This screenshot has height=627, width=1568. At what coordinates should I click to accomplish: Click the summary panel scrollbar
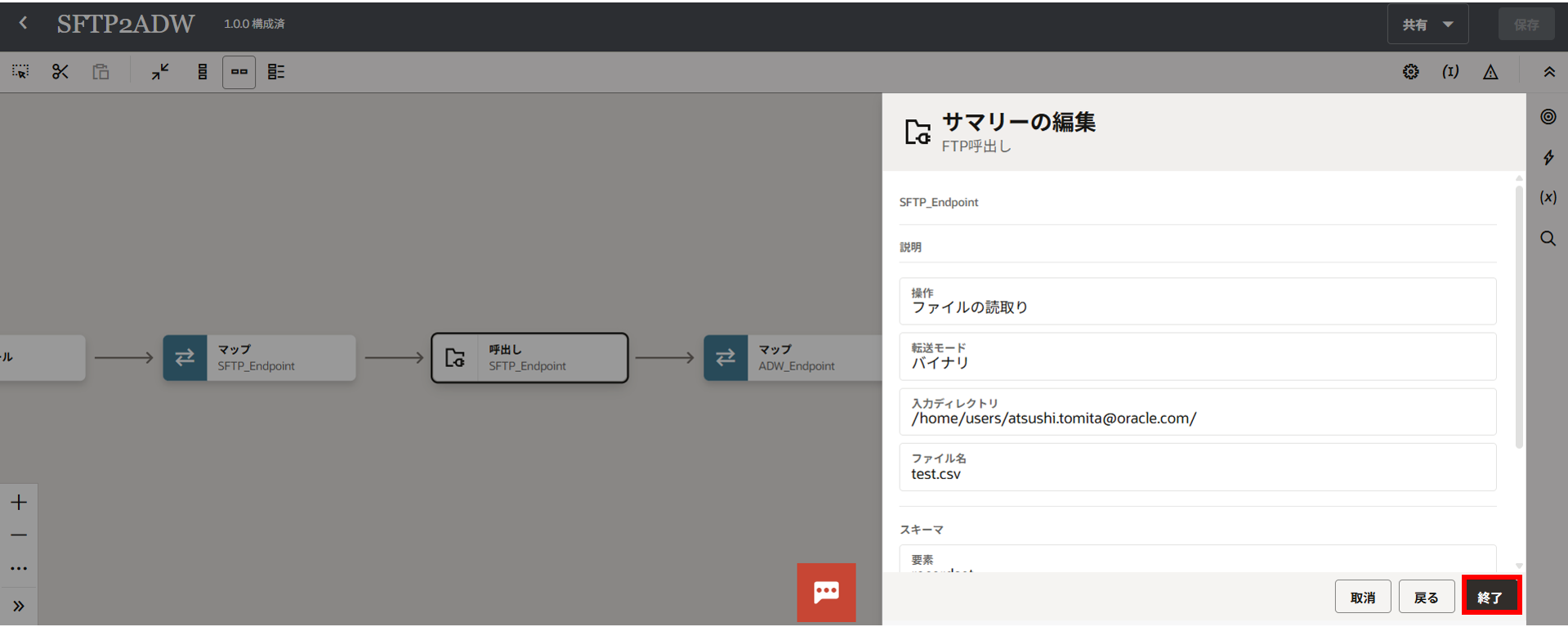coord(1519,317)
